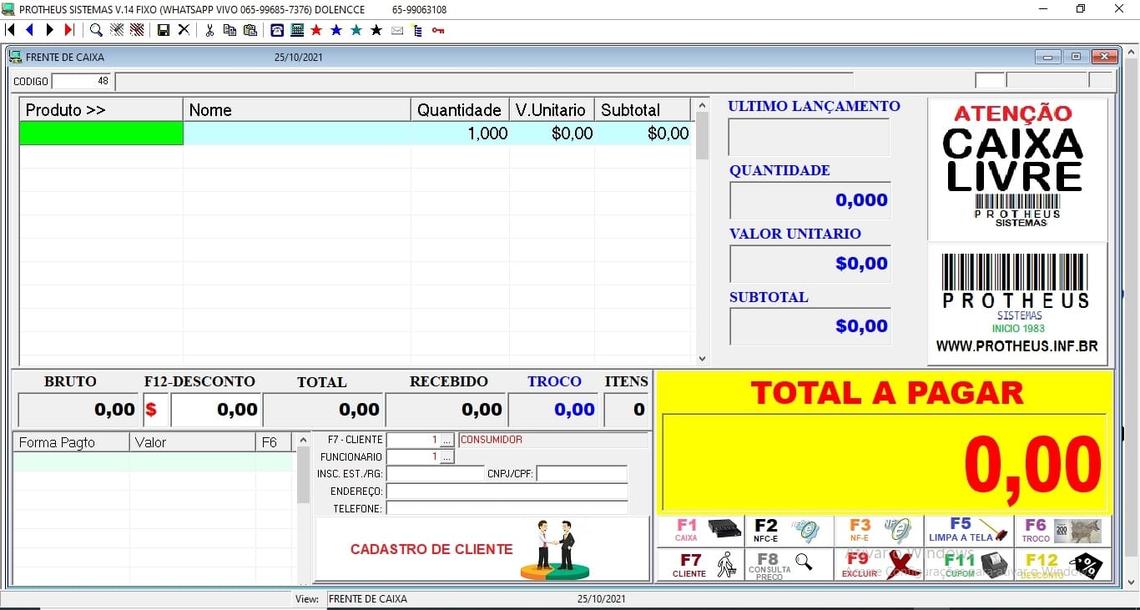Open the telephone icon in toolbar
Screen dimensions: 1140x610
pyautogui.click(x=277, y=30)
